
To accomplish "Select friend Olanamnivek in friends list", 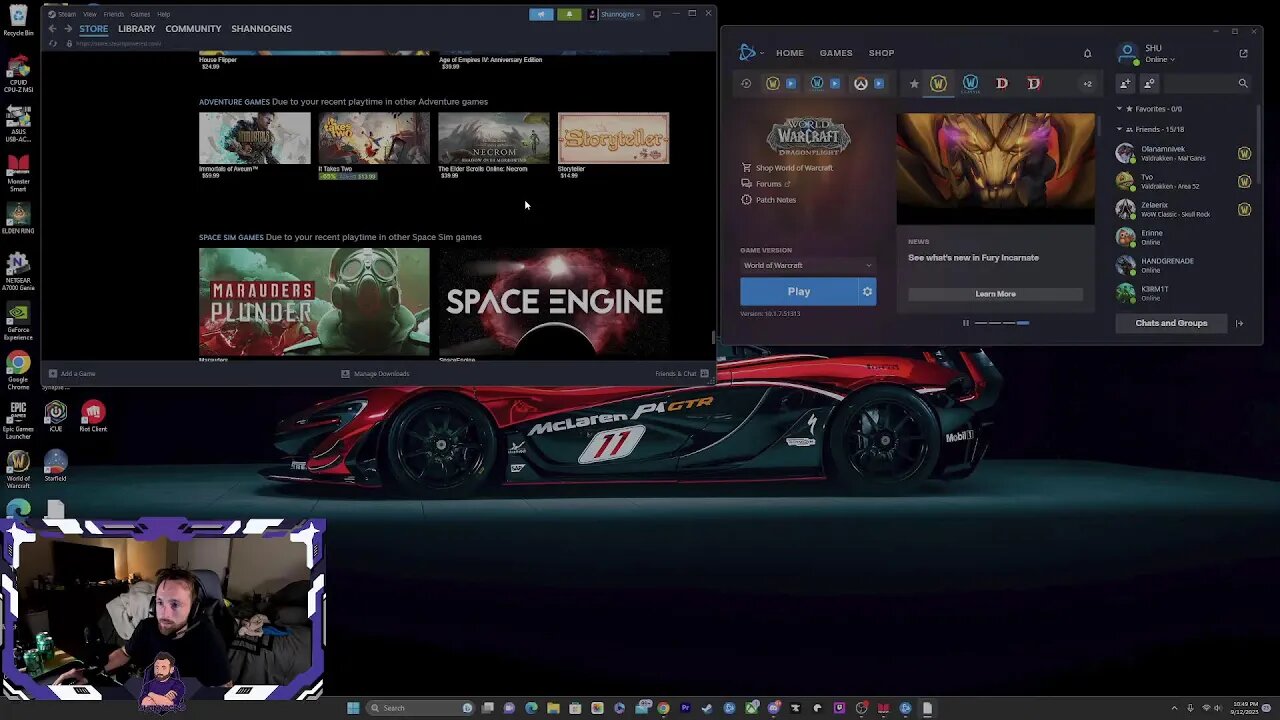I will point(1183,153).
